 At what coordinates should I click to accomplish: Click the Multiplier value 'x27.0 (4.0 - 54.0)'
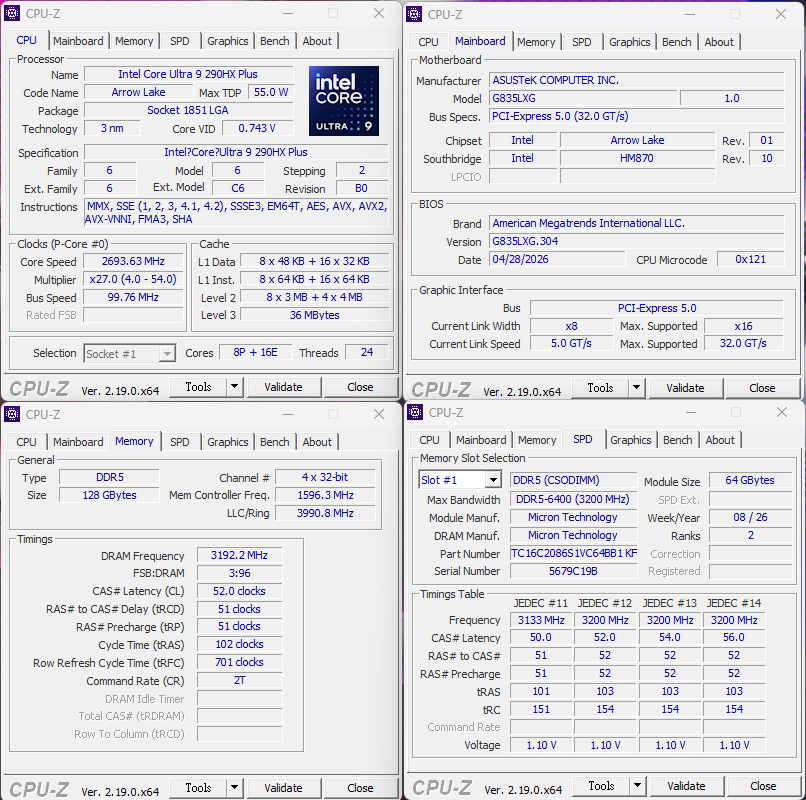(133, 279)
